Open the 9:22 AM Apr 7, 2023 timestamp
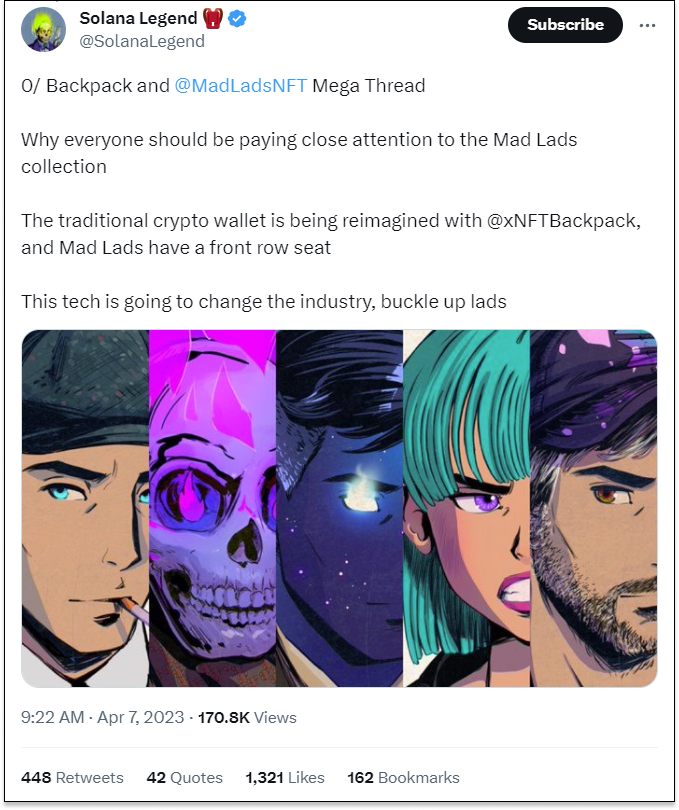Image resolution: width=679 pixels, height=810 pixels. tap(102, 717)
